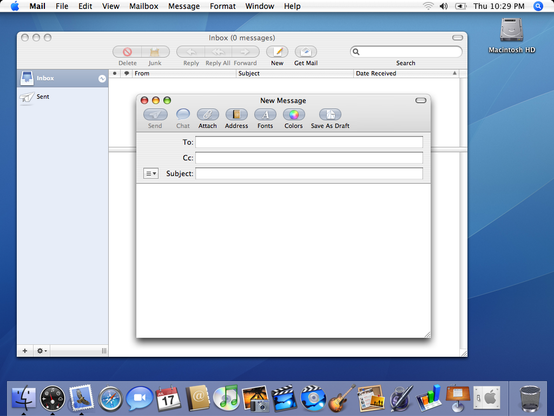Open the Window menu
This screenshot has width=554, height=416.
click(x=260, y=6)
